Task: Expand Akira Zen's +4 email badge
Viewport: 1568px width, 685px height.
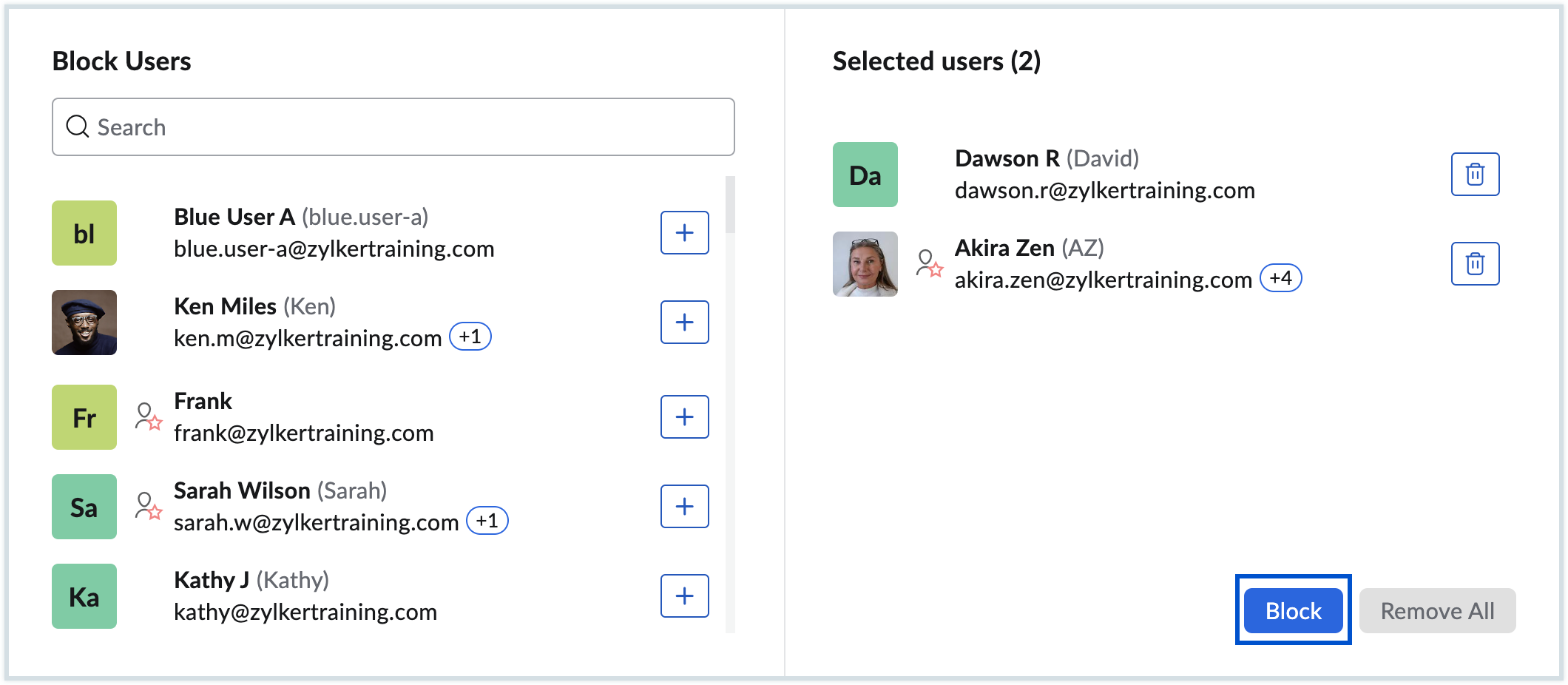Action: tap(1280, 278)
